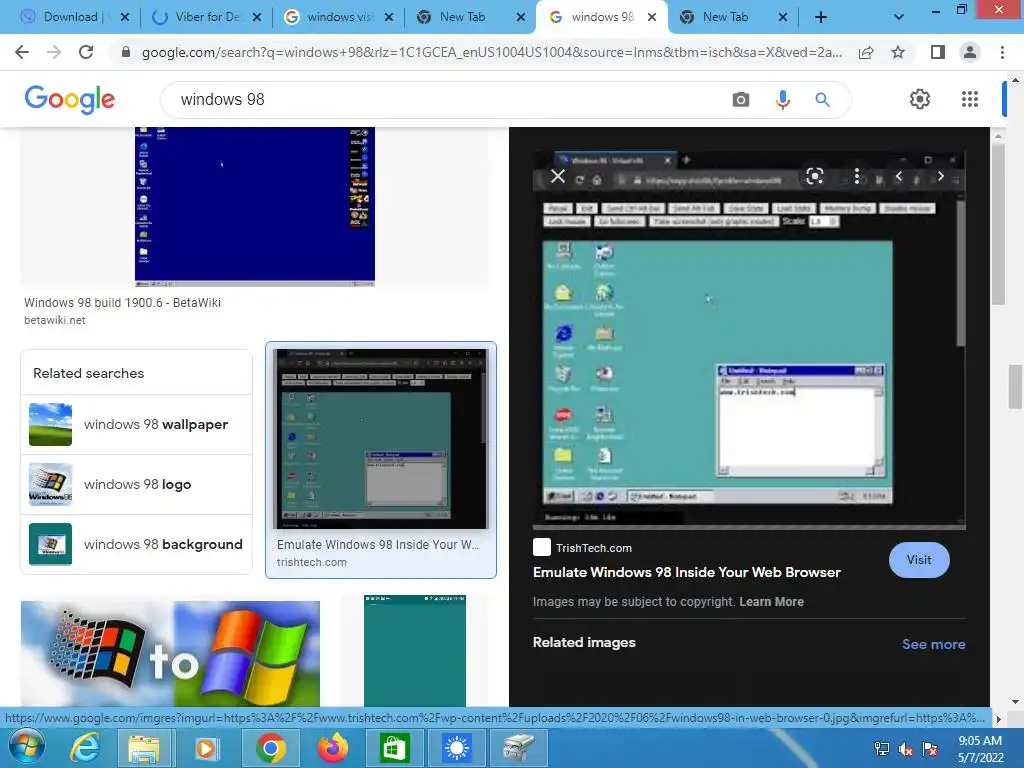
Task: Click the taskbar clock showing 9:05 AM
Action: (980, 749)
